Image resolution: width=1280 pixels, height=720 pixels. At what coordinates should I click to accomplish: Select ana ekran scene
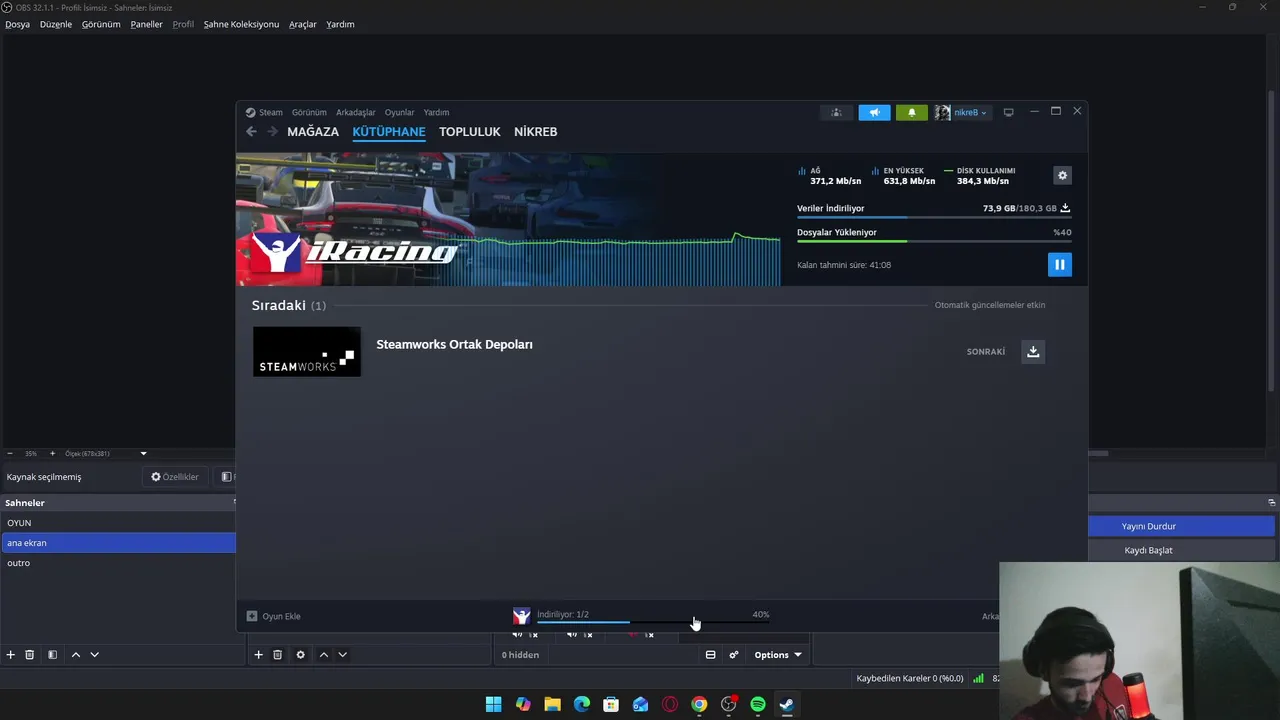tap(118, 543)
